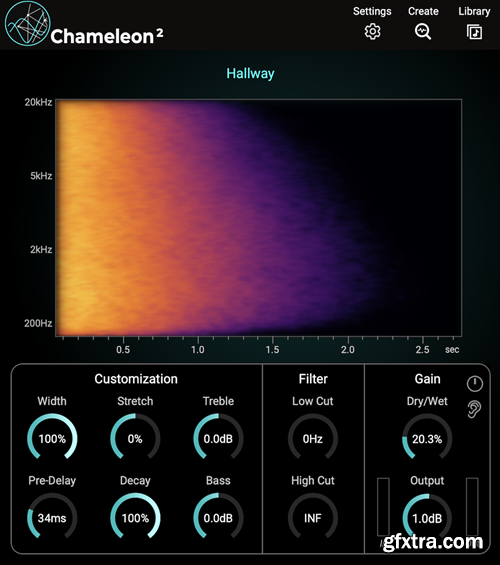Click the left input level meter
This screenshot has height=565, width=500.
click(383, 507)
